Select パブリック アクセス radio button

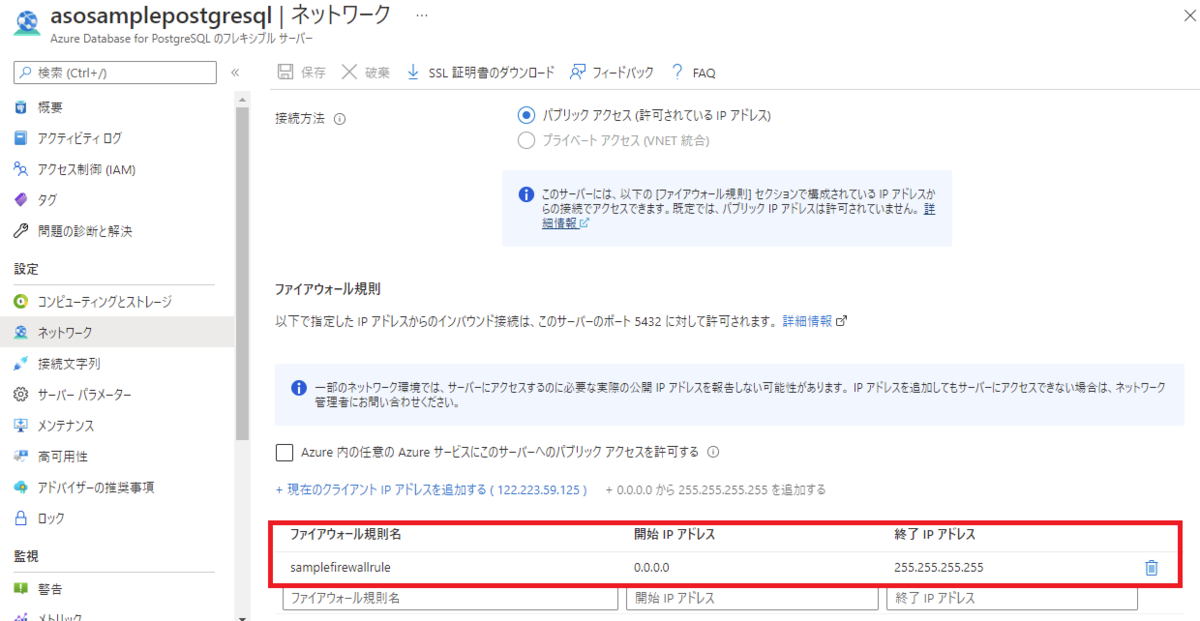[x=526, y=116]
